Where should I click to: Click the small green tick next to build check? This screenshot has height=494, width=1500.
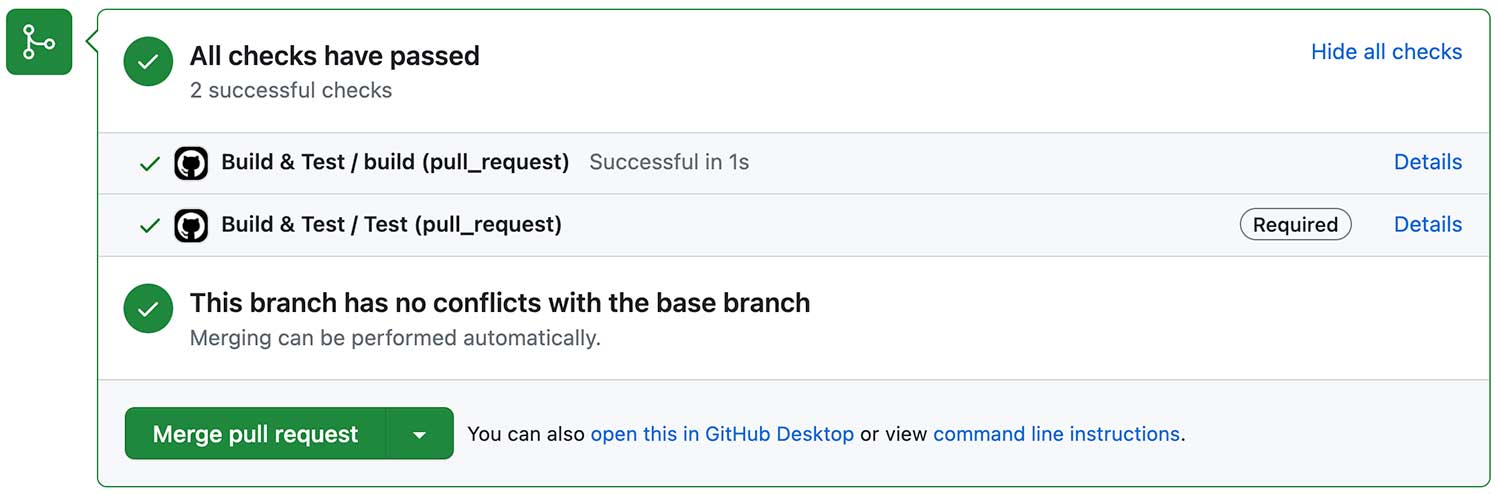pos(150,164)
